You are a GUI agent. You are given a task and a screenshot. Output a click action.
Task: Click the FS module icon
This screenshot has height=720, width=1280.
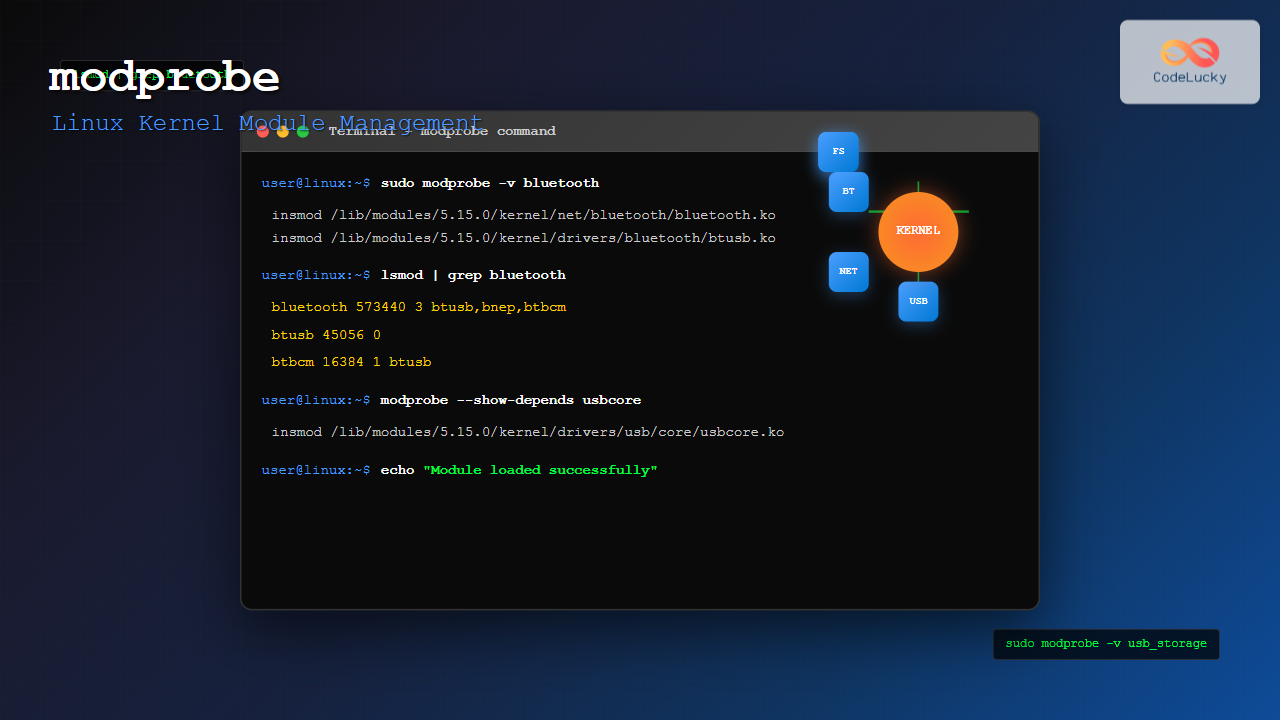point(838,152)
